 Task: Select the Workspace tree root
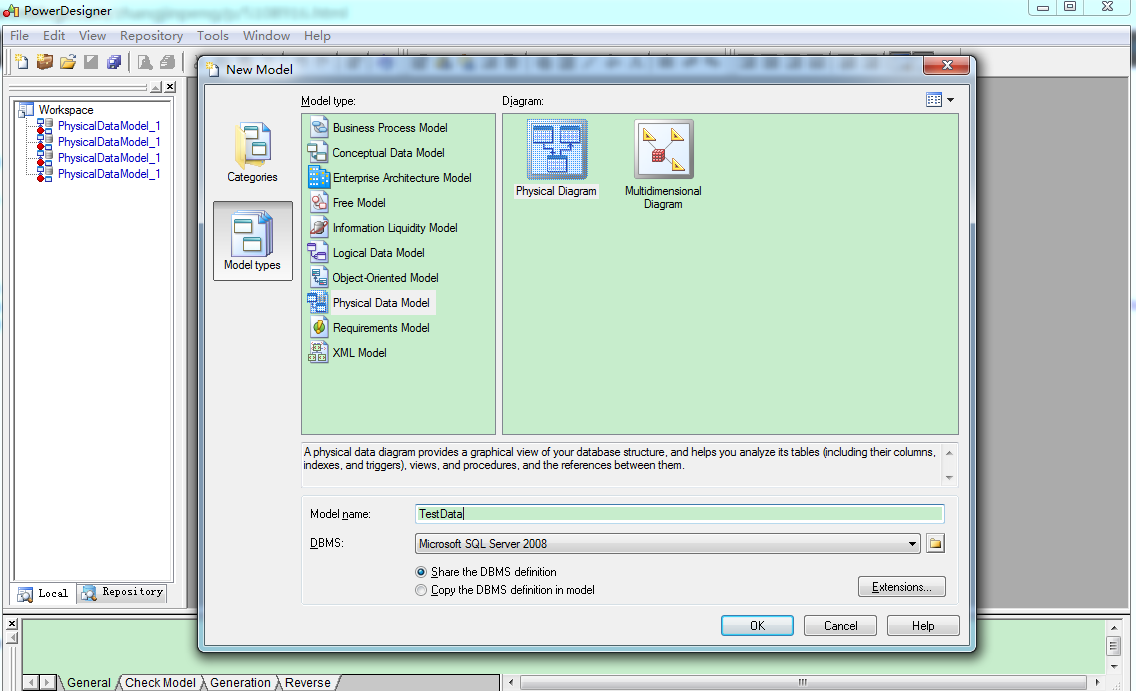tap(66, 110)
